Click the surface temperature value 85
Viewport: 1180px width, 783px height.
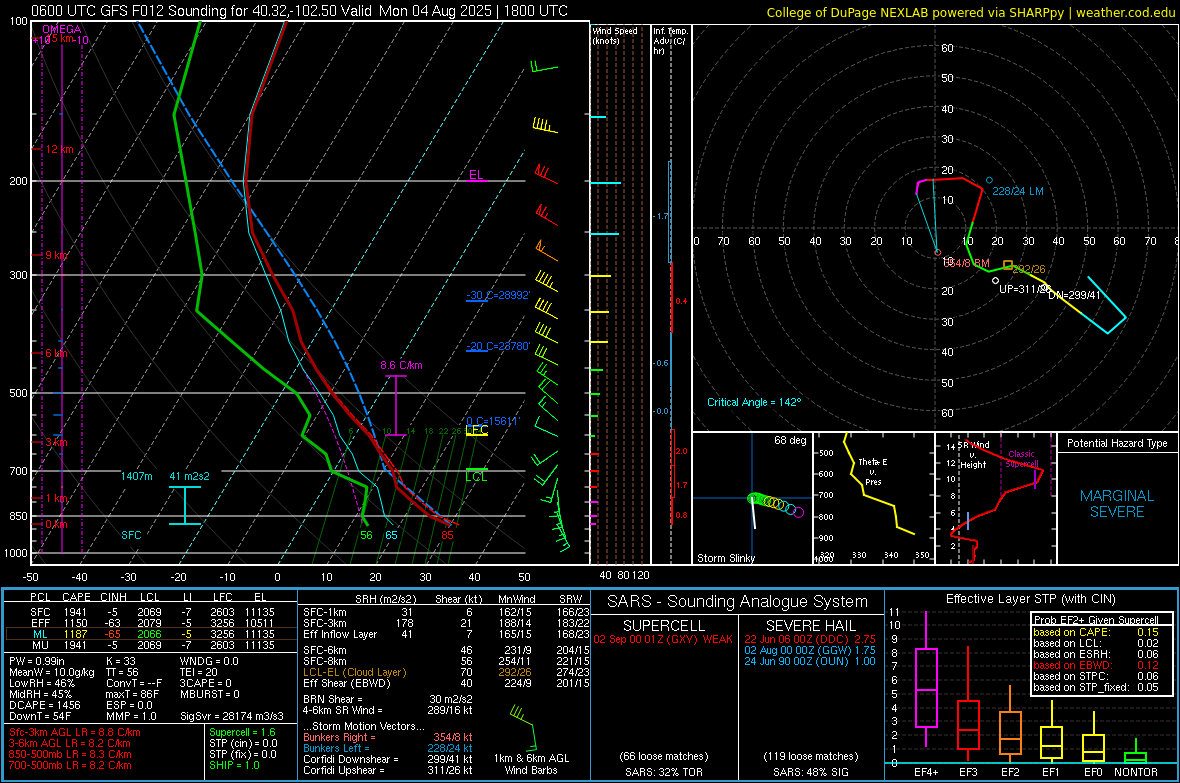pyautogui.click(x=447, y=535)
